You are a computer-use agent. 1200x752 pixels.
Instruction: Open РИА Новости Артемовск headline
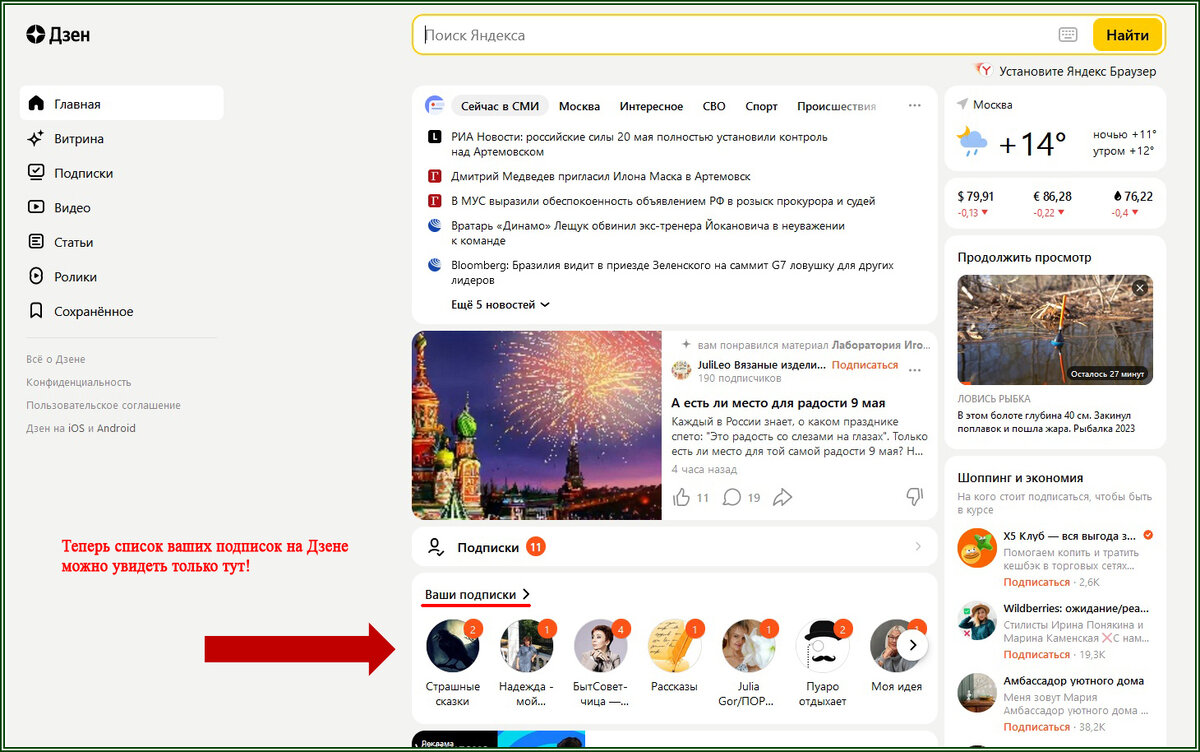coord(638,144)
